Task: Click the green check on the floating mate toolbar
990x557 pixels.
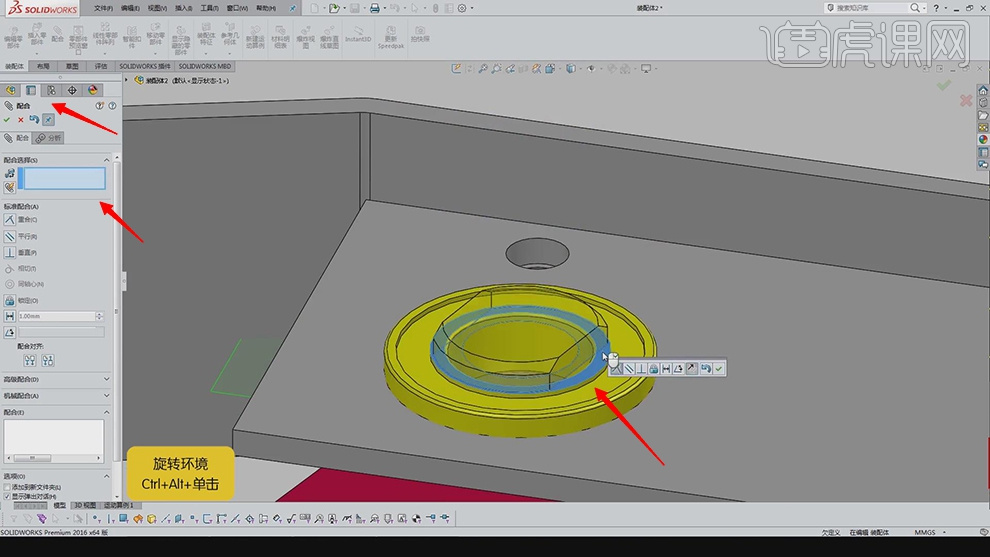Action: (719, 369)
